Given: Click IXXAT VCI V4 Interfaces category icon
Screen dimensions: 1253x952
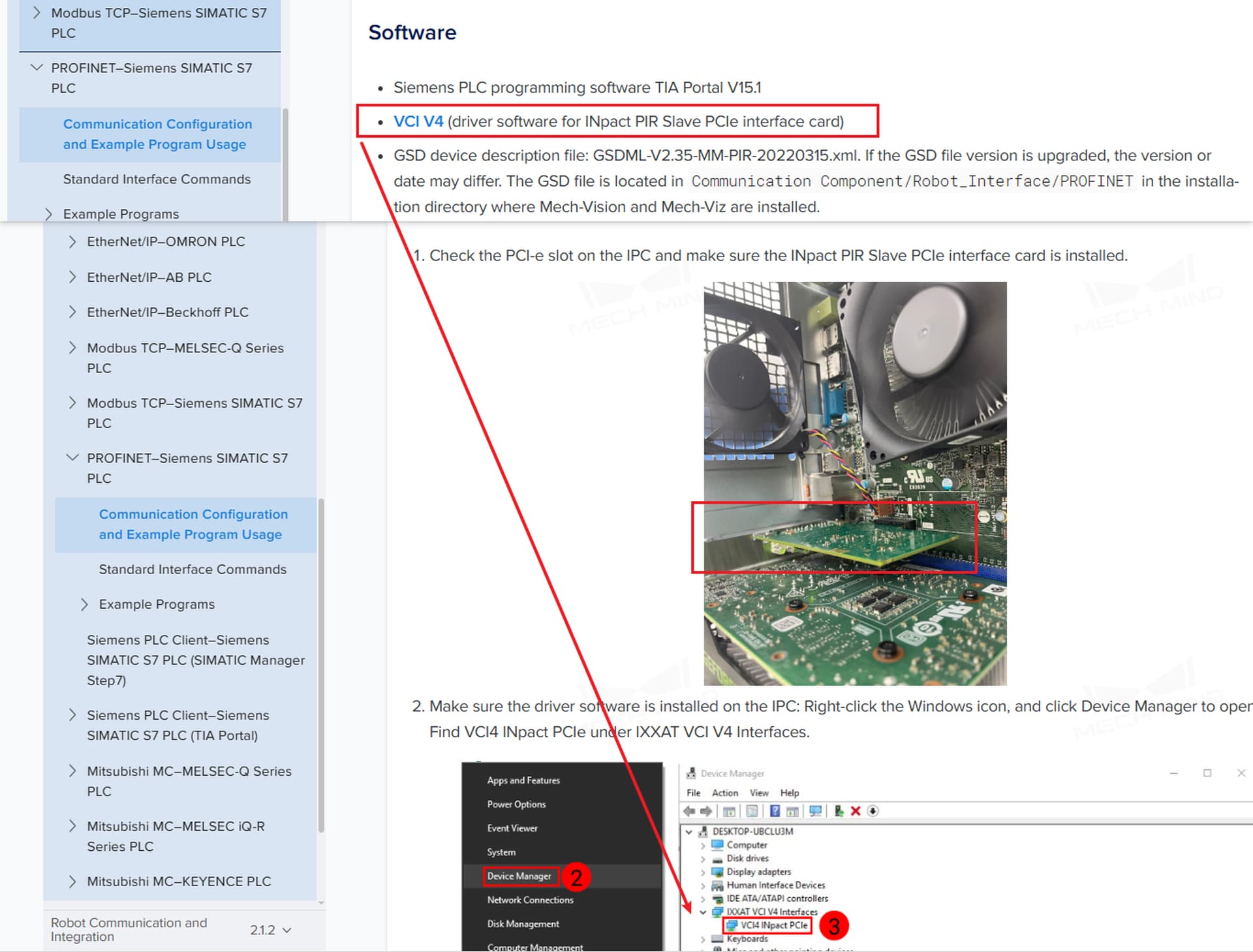Looking at the screenshot, I should (717, 912).
